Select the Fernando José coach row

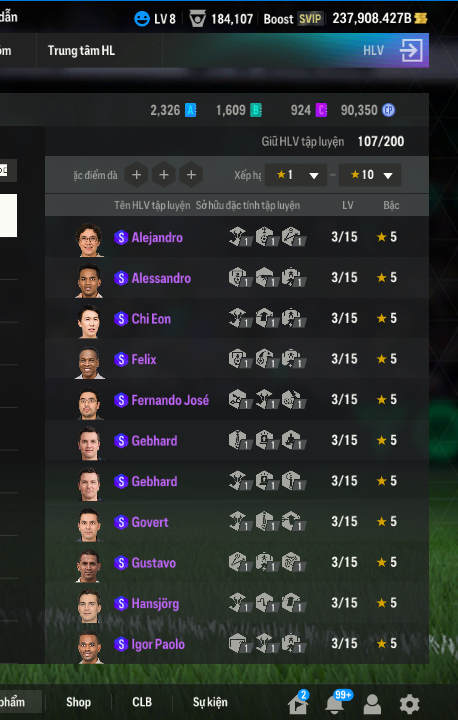[237, 400]
